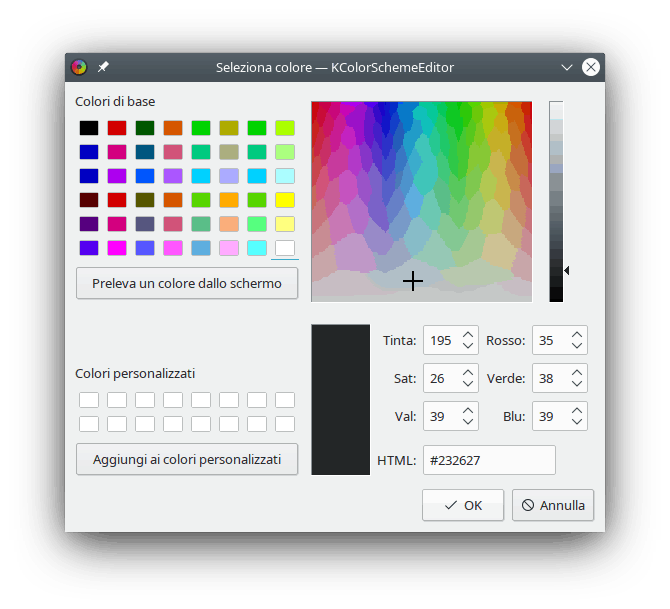Click the KColorSchemeEditor app icon in title bar
The height and width of the screenshot is (609, 670).
coord(79,67)
